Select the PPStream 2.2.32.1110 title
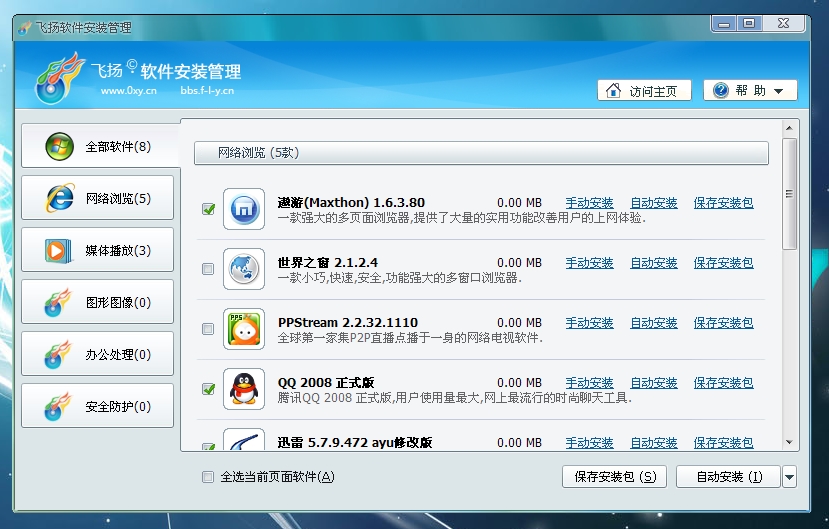Viewport: 829px width, 529px height. pos(348,323)
